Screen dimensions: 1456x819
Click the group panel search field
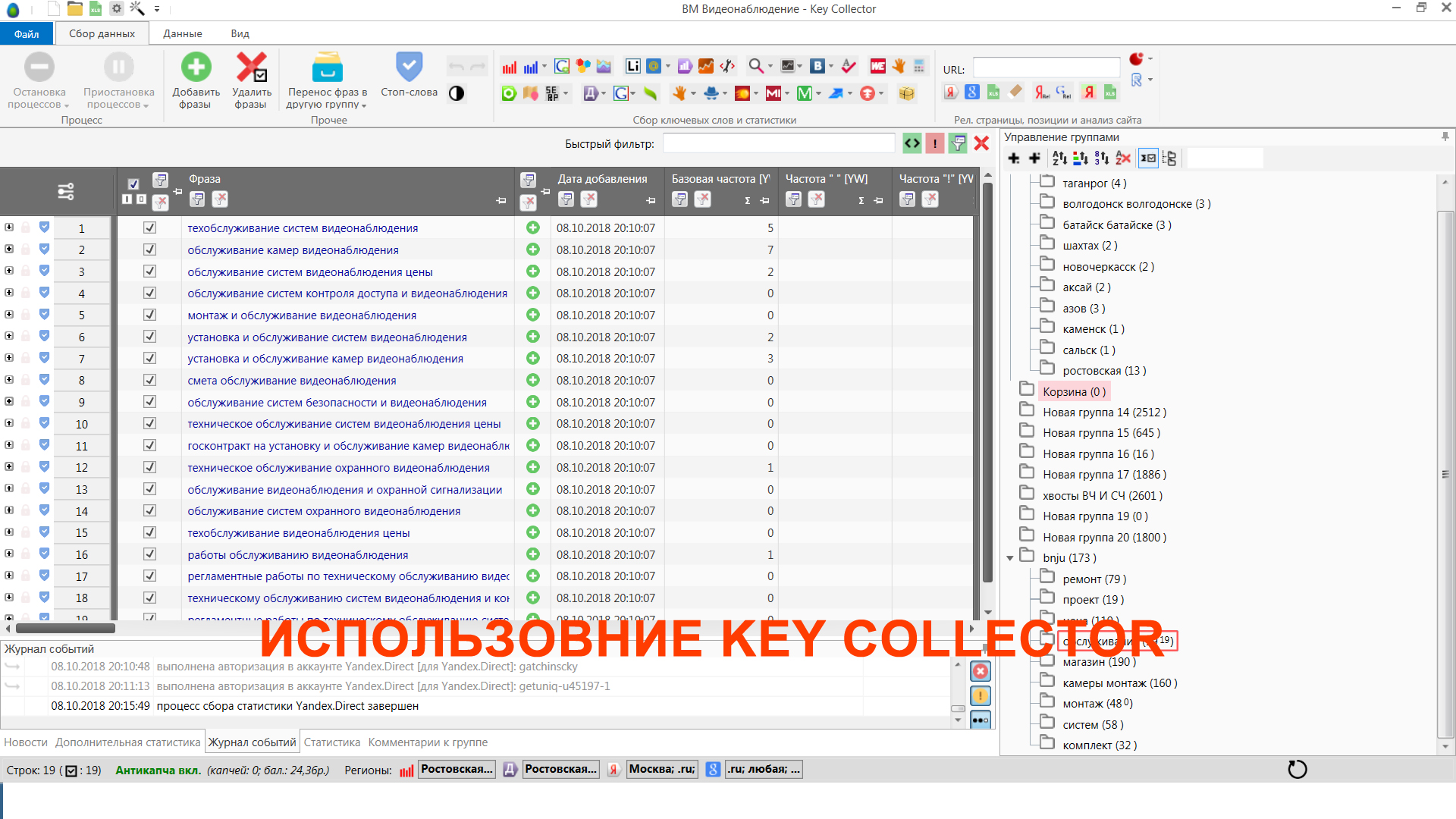[1225, 158]
